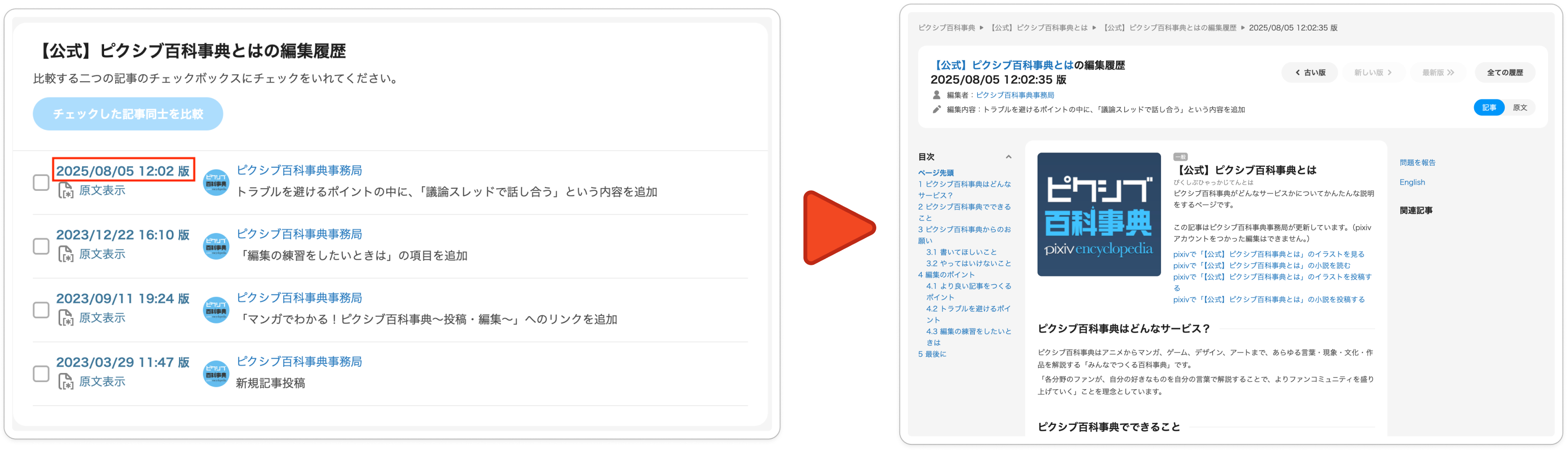Open ピクシブ百科事典事務局 link in 2025/08/05 row

point(299,170)
